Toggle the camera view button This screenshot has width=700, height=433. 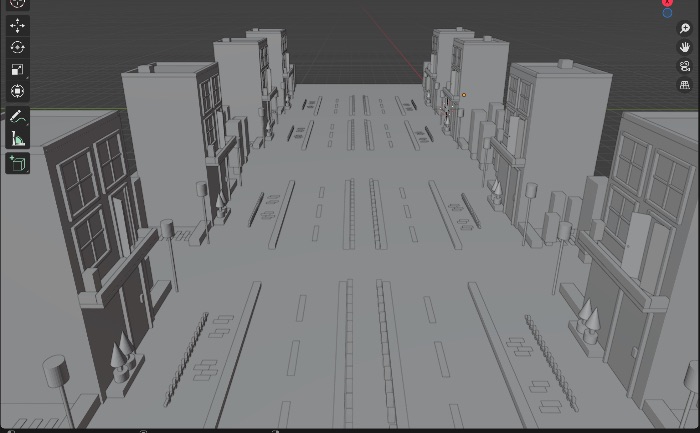pyautogui.click(x=684, y=66)
